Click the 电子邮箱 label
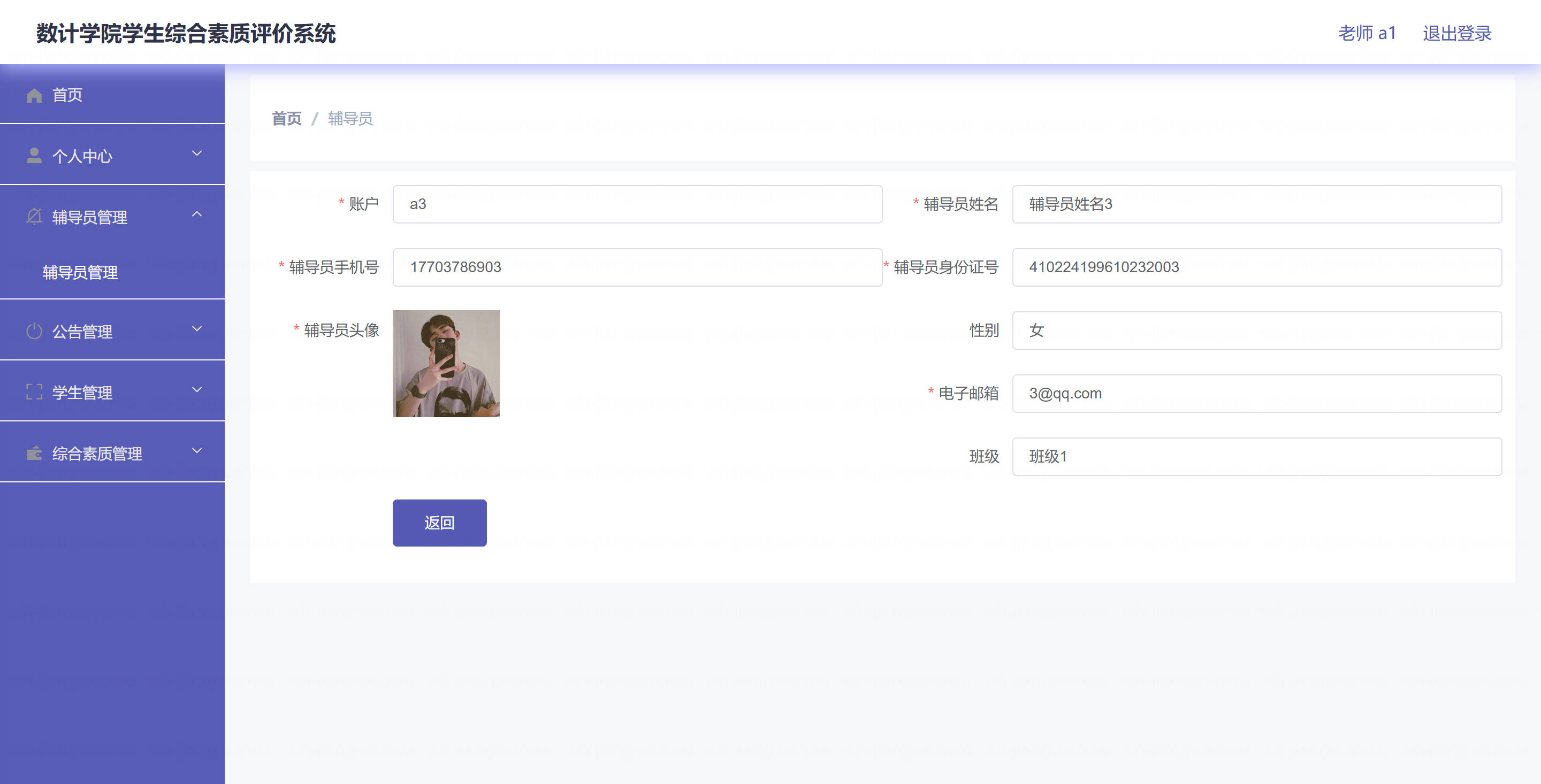 [x=968, y=394]
